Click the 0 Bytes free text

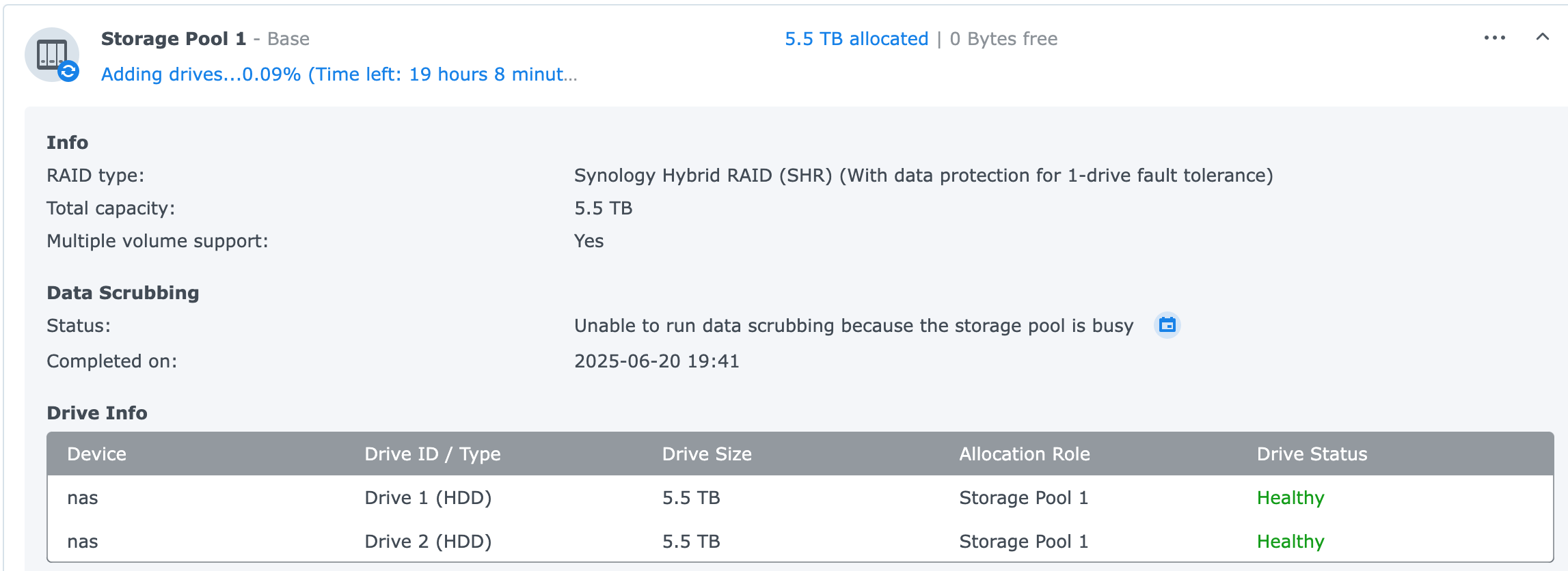point(1003,39)
